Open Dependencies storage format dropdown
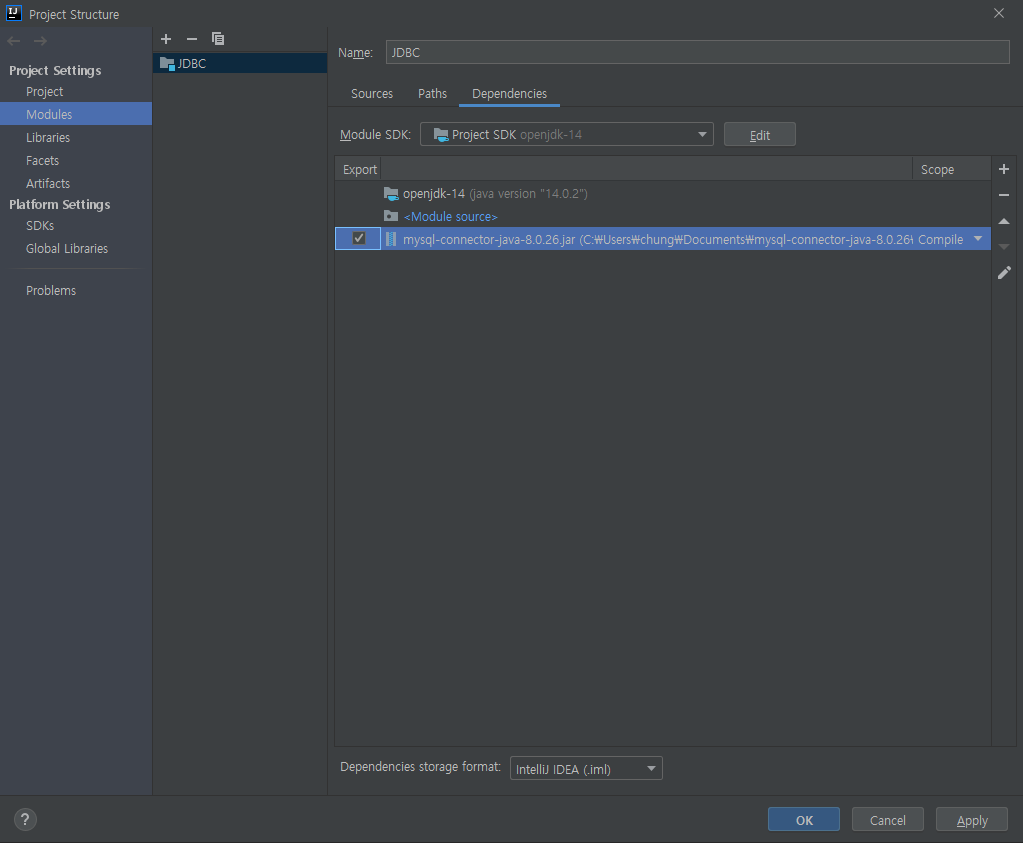 (x=586, y=769)
